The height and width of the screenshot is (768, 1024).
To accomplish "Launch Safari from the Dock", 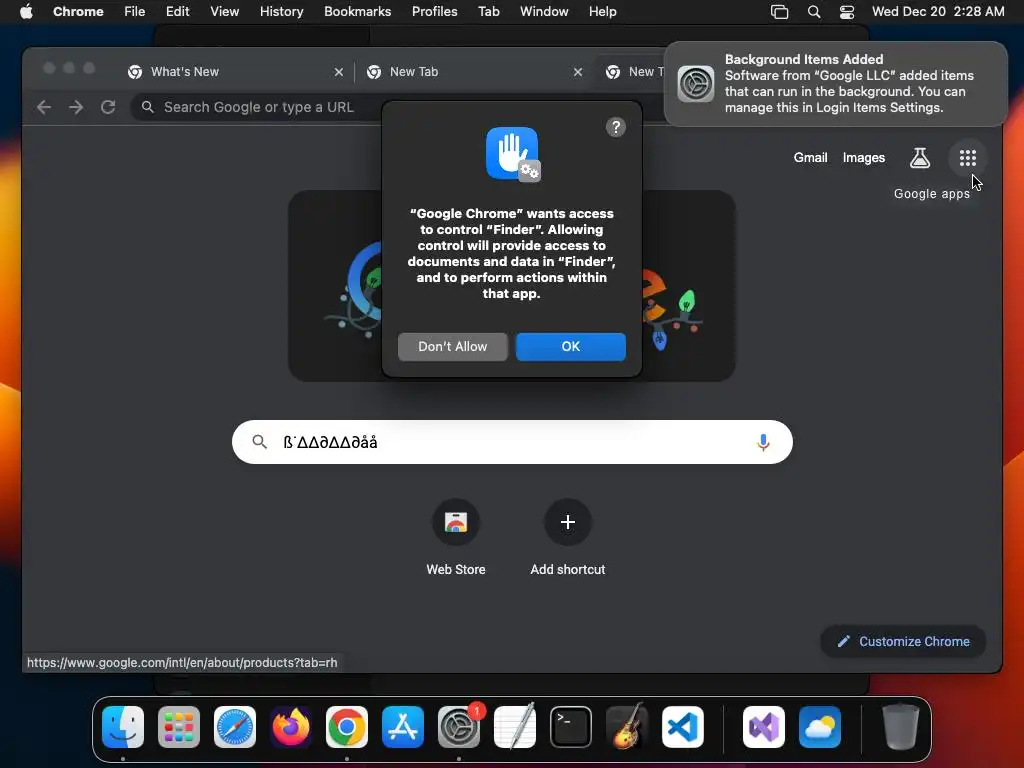I will [235, 727].
